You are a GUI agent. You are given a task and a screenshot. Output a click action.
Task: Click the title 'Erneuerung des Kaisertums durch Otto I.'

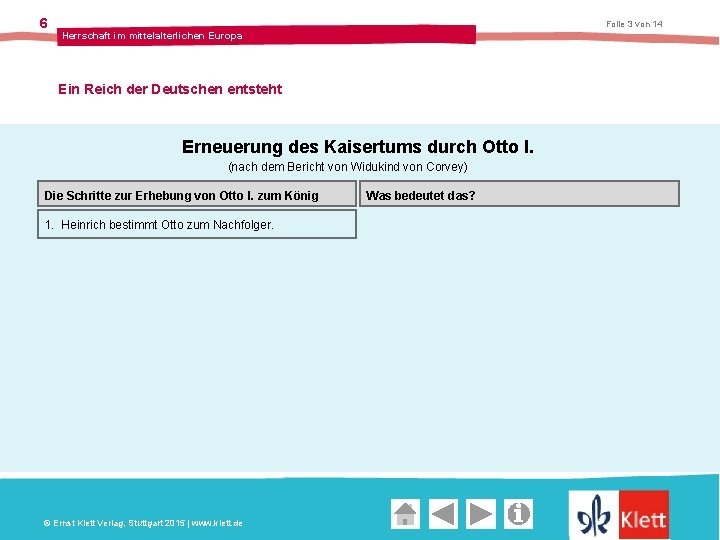click(x=358, y=147)
